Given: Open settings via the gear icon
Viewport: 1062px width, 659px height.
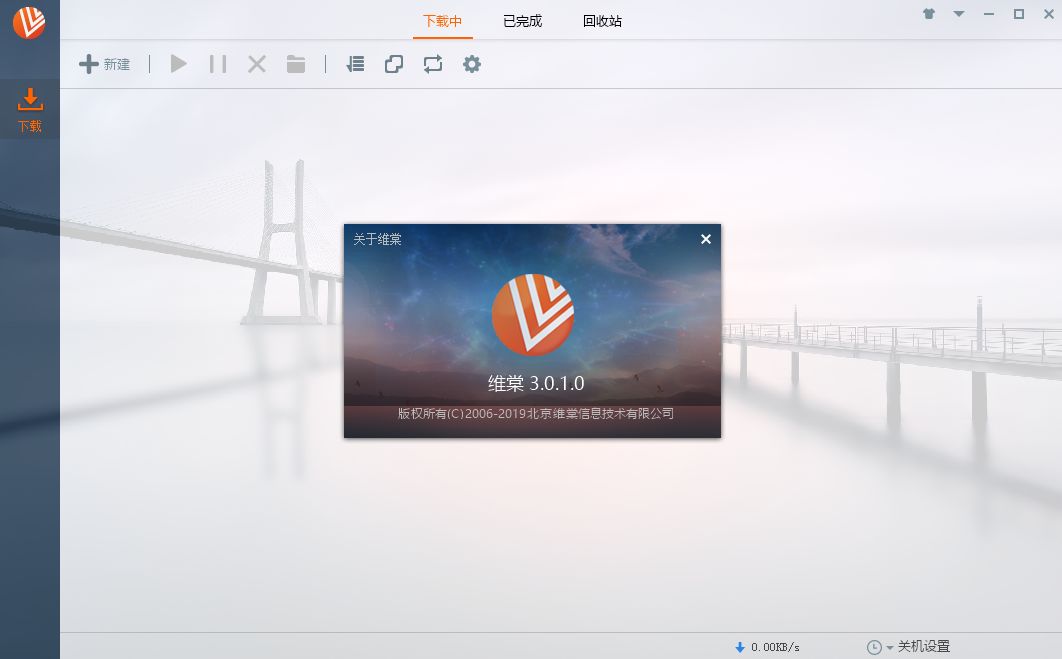Looking at the screenshot, I should pos(472,64).
